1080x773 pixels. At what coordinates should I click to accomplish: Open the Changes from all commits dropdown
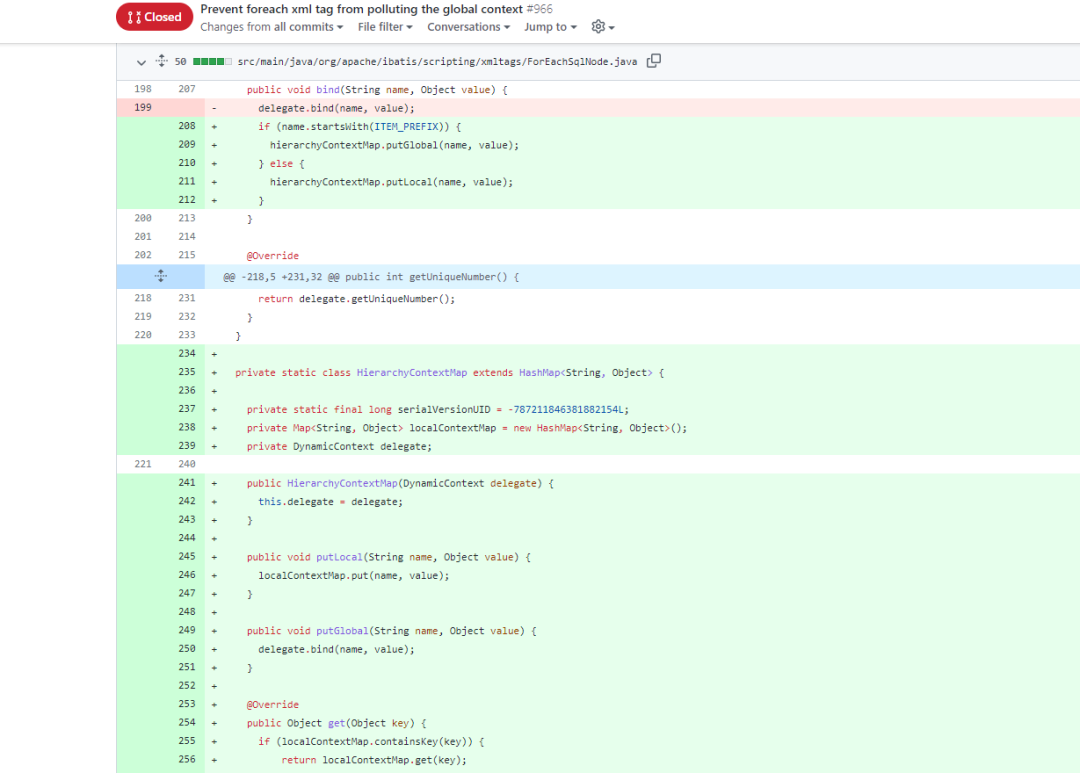click(x=271, y=27)
